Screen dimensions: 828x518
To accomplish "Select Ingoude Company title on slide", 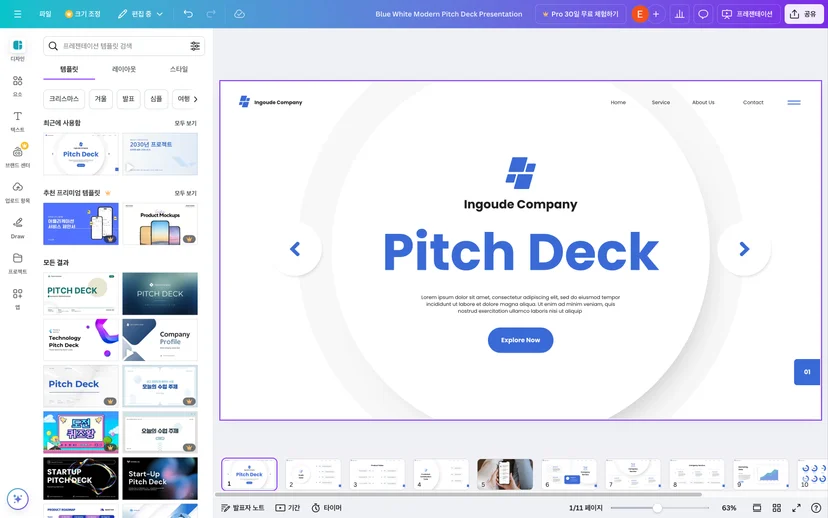I will tap(520, 204).
